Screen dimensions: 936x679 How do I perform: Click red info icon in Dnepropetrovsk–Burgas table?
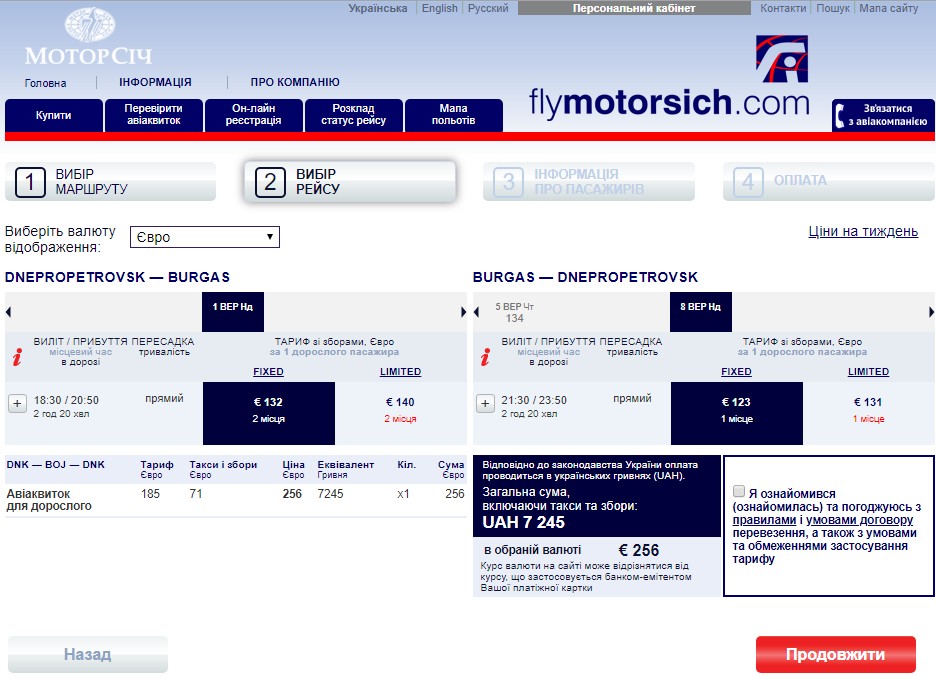tap(17, 357)
